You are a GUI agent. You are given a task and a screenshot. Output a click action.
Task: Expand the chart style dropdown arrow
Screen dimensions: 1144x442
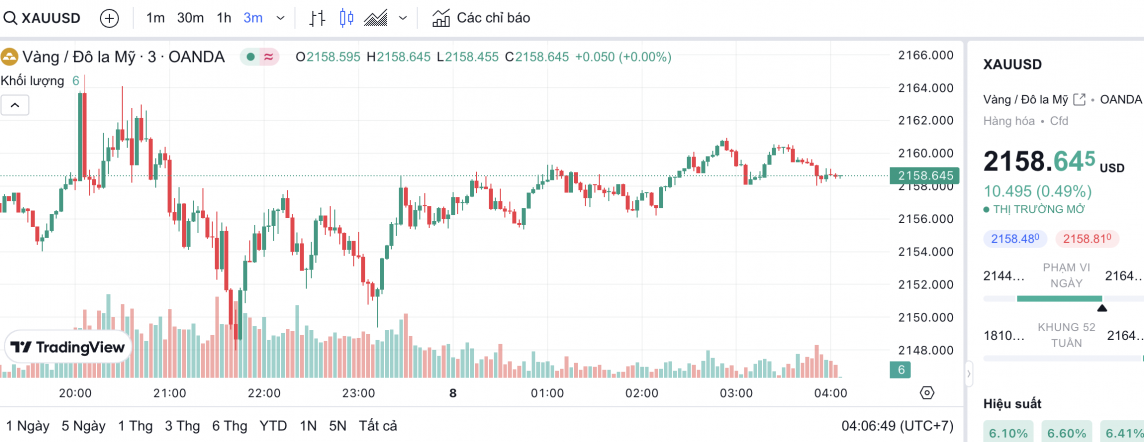click(x=403, y=18)
